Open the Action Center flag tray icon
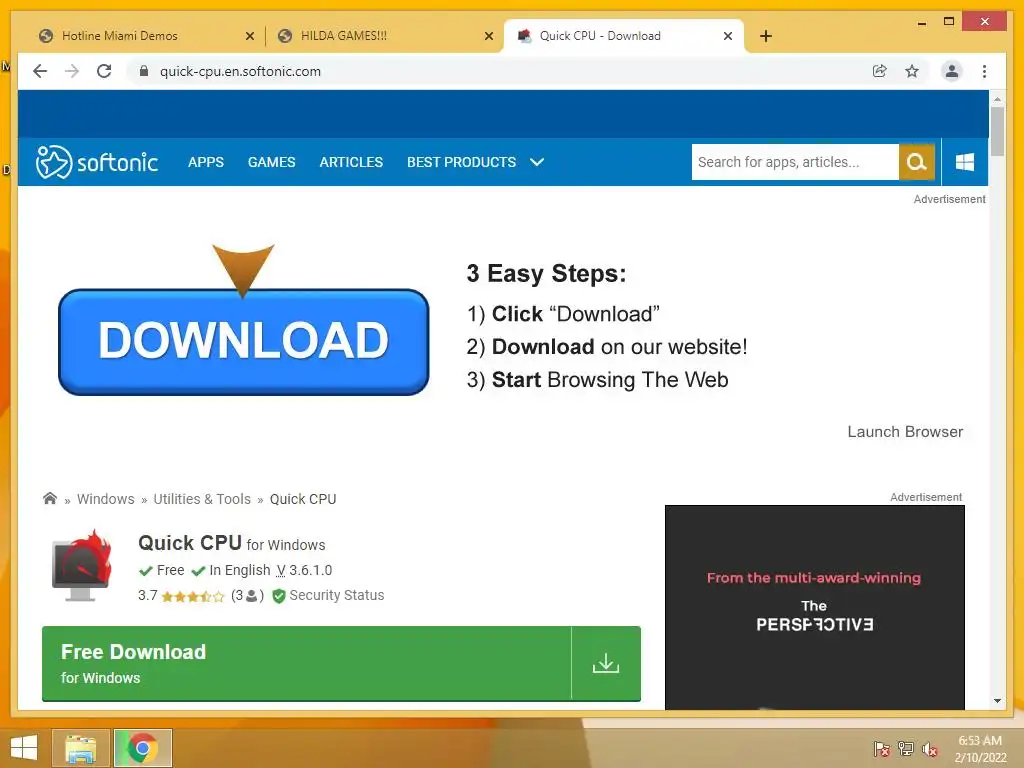The width and height of the screenshot is (1024, 768). tap(882, 748)
